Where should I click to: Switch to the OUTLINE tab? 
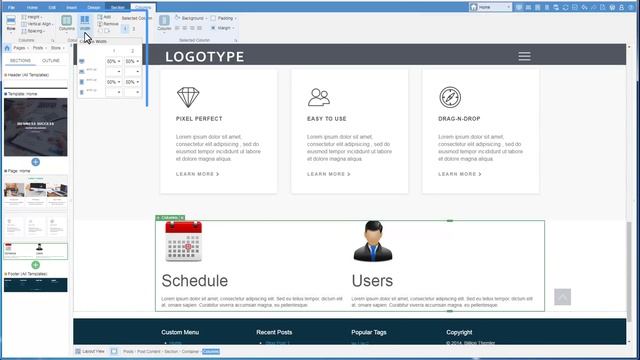[x=51, y=60]
